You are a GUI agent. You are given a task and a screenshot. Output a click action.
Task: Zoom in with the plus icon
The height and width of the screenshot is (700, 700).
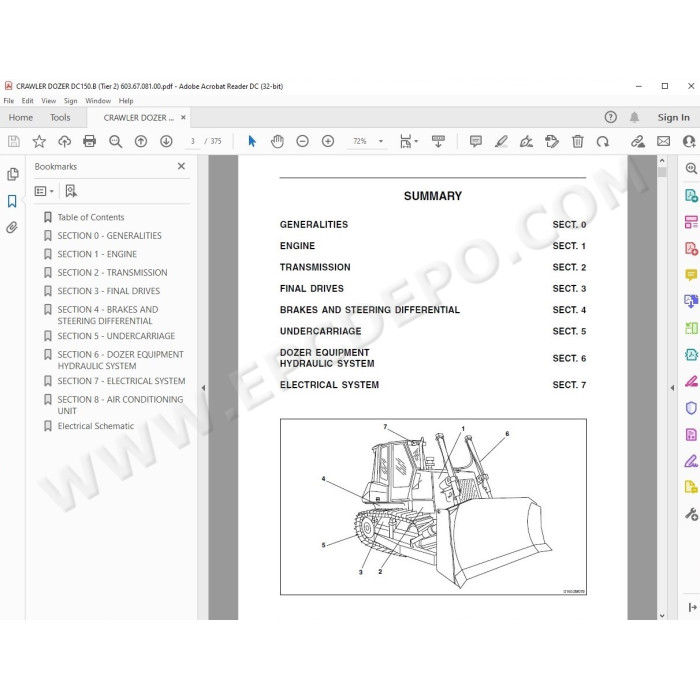coord(328,142)
